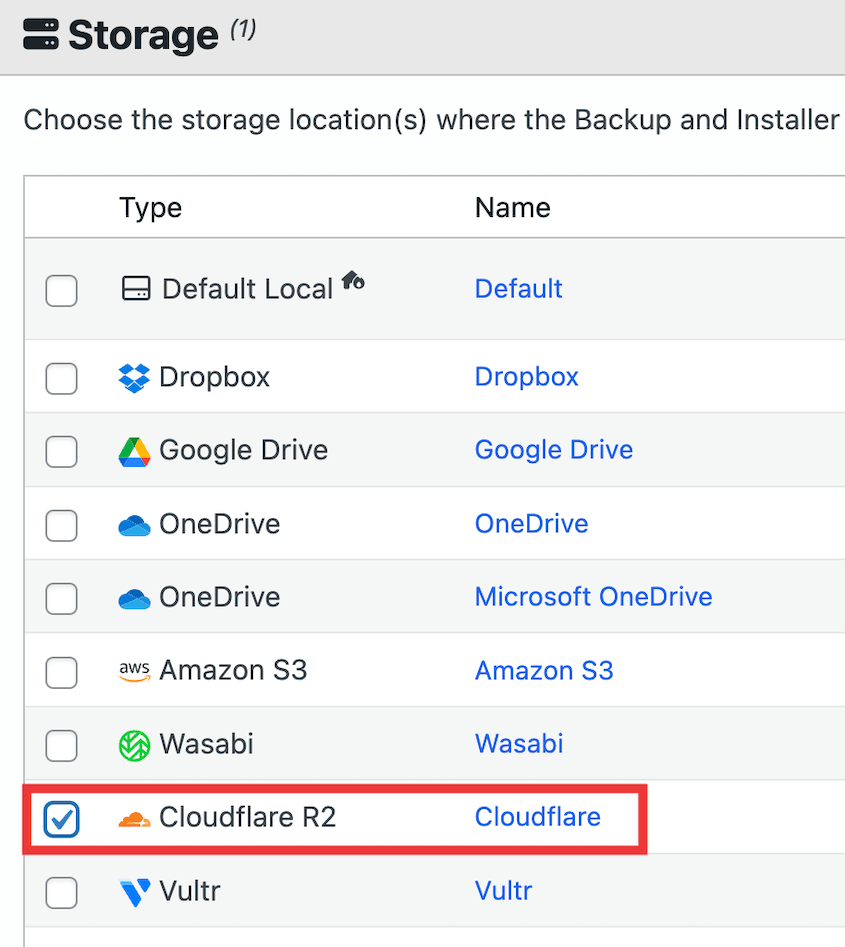Viewport: 845px width, 947px height.
Task: Click the Dropbox logo icon
Action: pyautogui.click(x=134, y=378)
